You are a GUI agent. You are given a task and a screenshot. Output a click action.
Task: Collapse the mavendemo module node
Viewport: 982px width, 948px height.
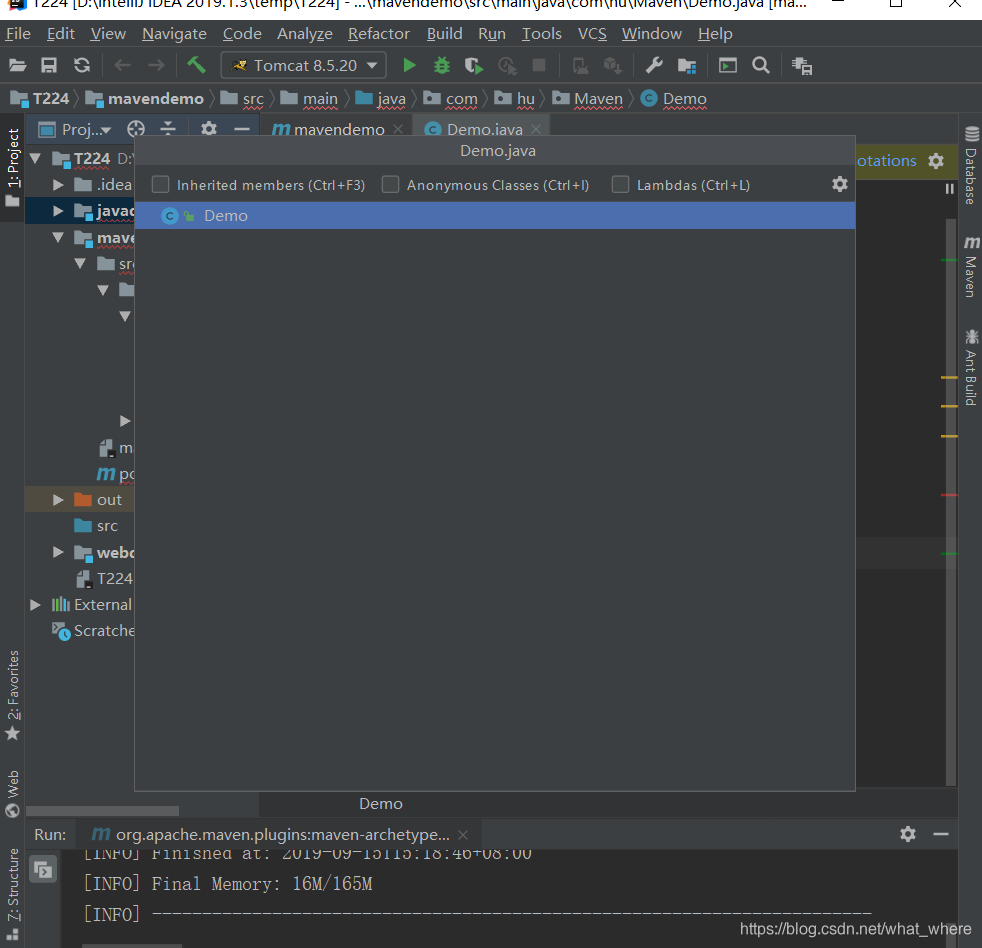tap(58, 237)
